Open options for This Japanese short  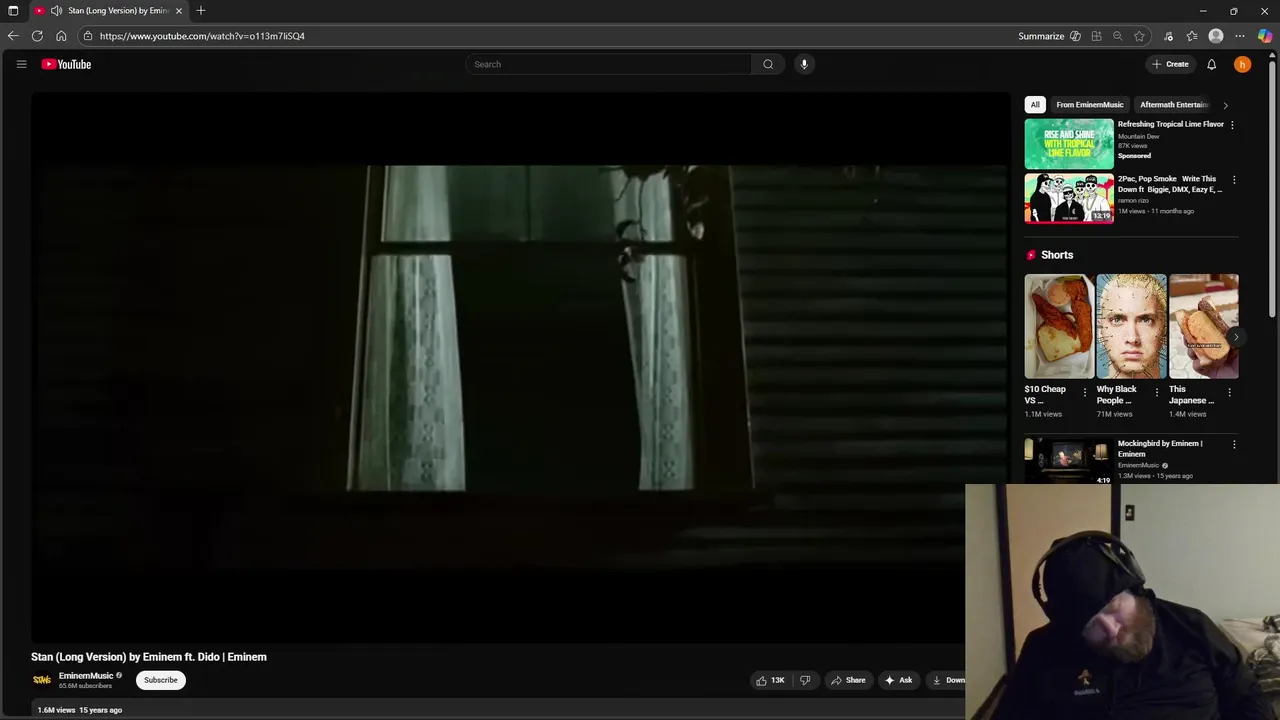tap(1229, 392)
